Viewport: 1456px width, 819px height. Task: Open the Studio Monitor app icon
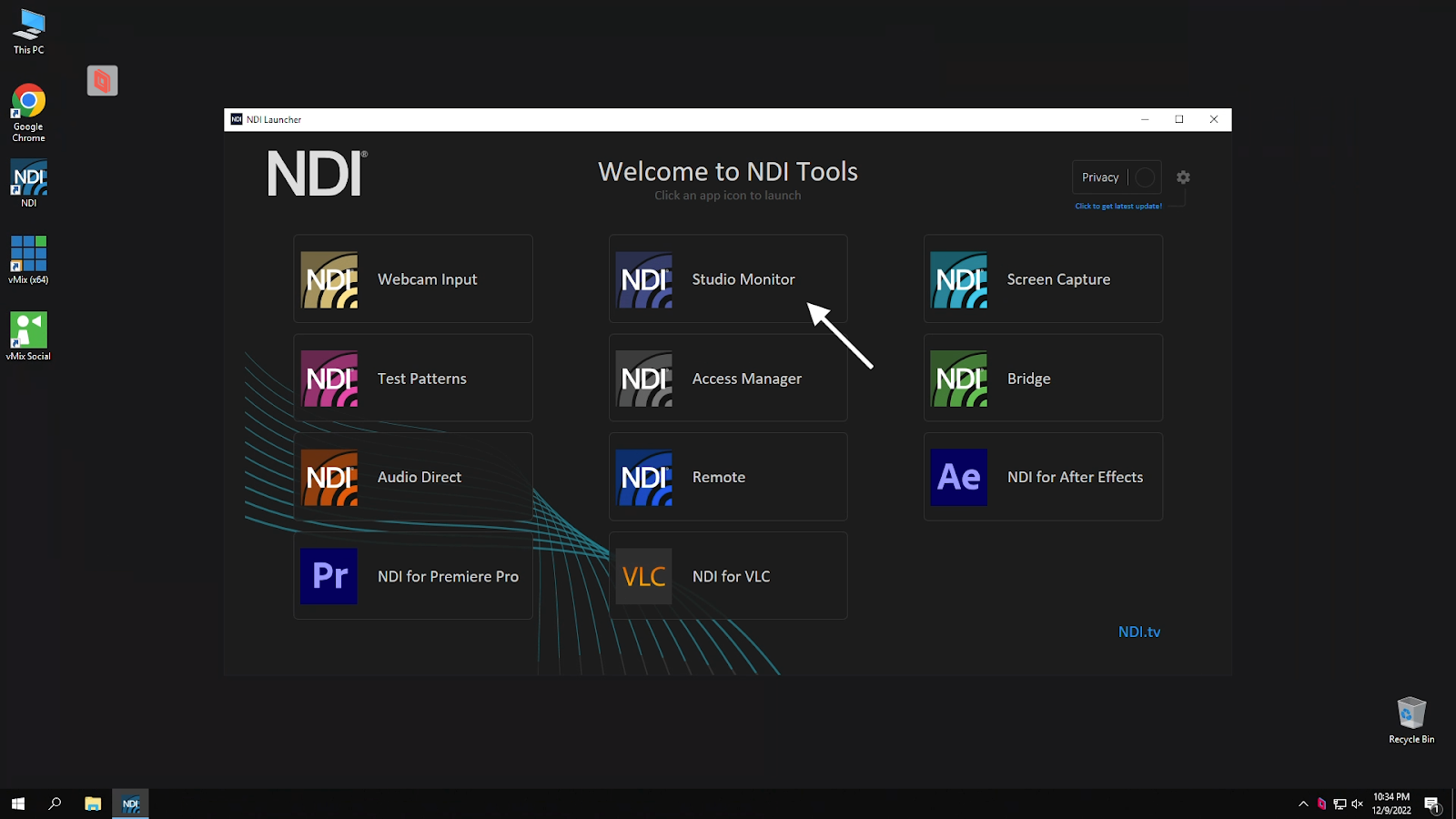click(x=644, y=279)
